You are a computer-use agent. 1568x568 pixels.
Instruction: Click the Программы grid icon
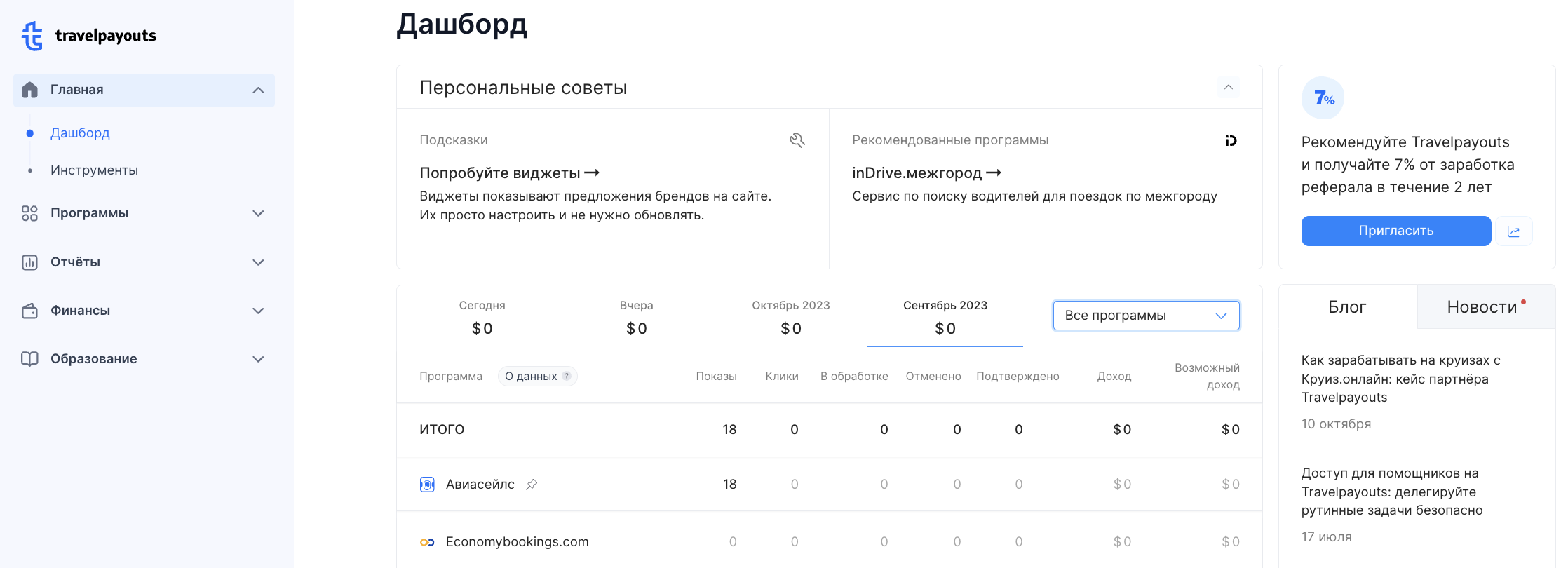(29, 213)
